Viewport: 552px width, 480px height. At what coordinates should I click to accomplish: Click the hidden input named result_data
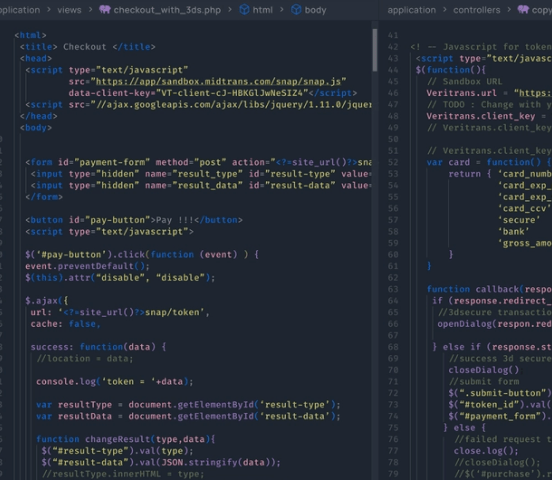pyautogui.click(x=201, y=186)
